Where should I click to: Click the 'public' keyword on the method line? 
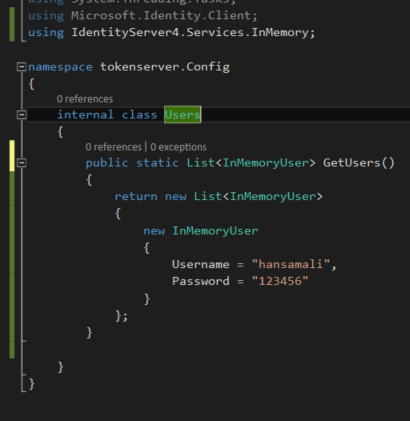[x=107, y=163]
